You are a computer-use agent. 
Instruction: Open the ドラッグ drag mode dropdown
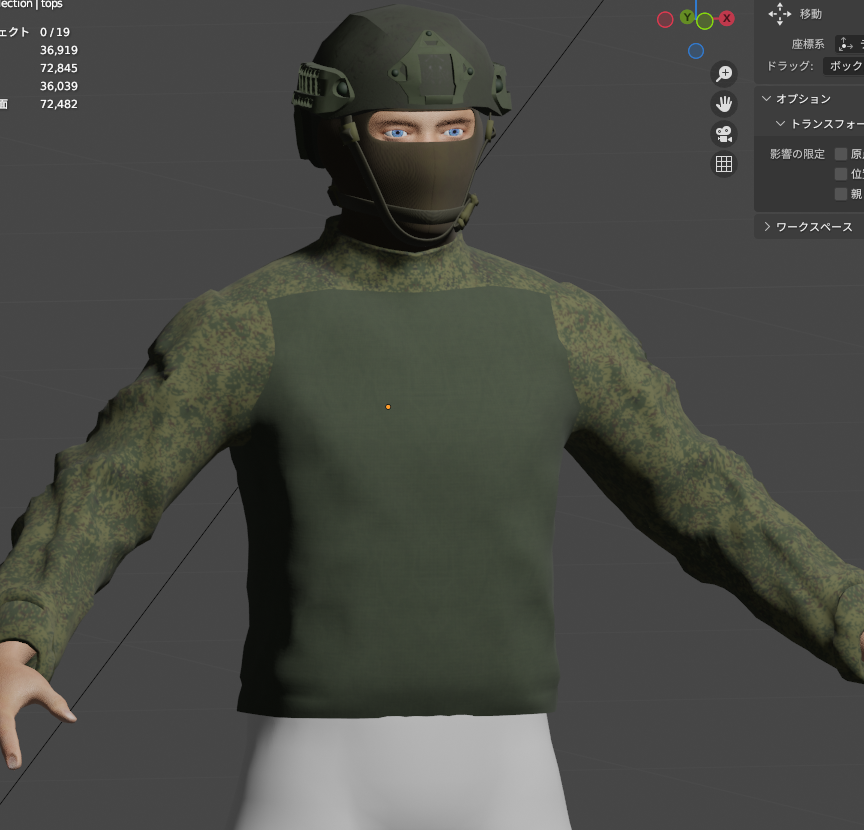pyautogui.click(x=844, y=66)
